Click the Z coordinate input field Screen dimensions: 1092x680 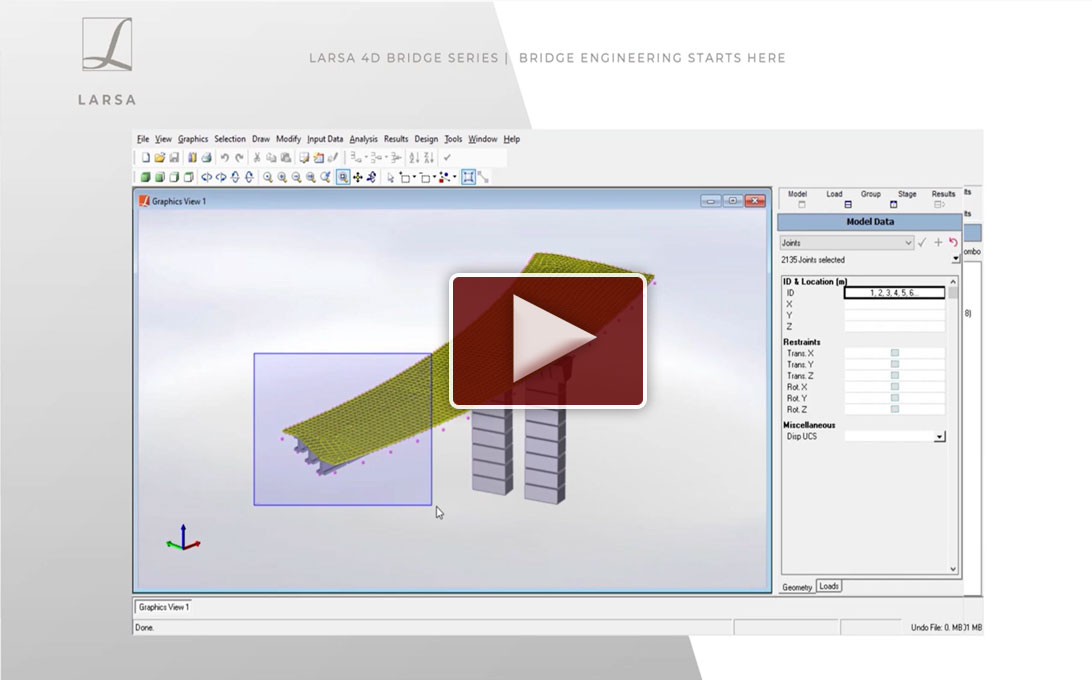895,326
